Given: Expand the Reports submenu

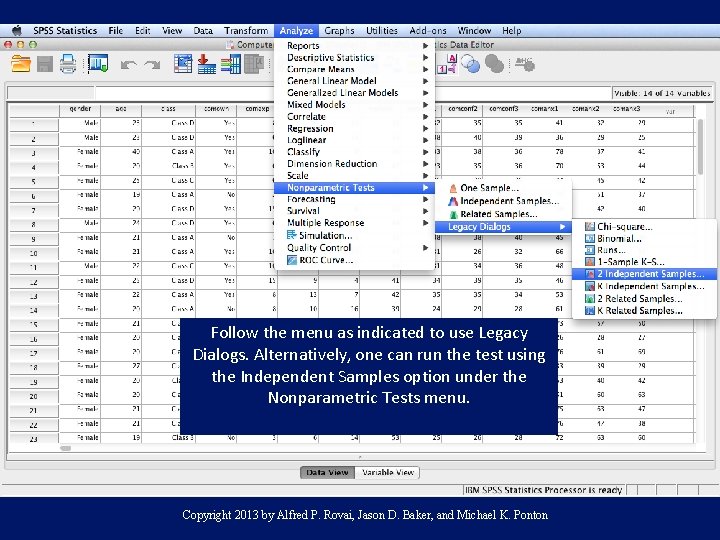Looking at the screenshot, I should pos(354,45).
